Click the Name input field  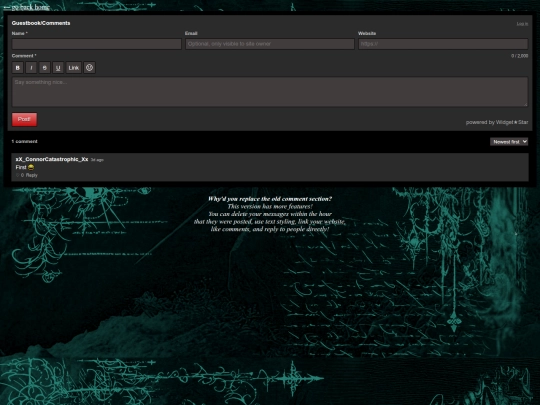pyautogui.click(x=96, y=44)
